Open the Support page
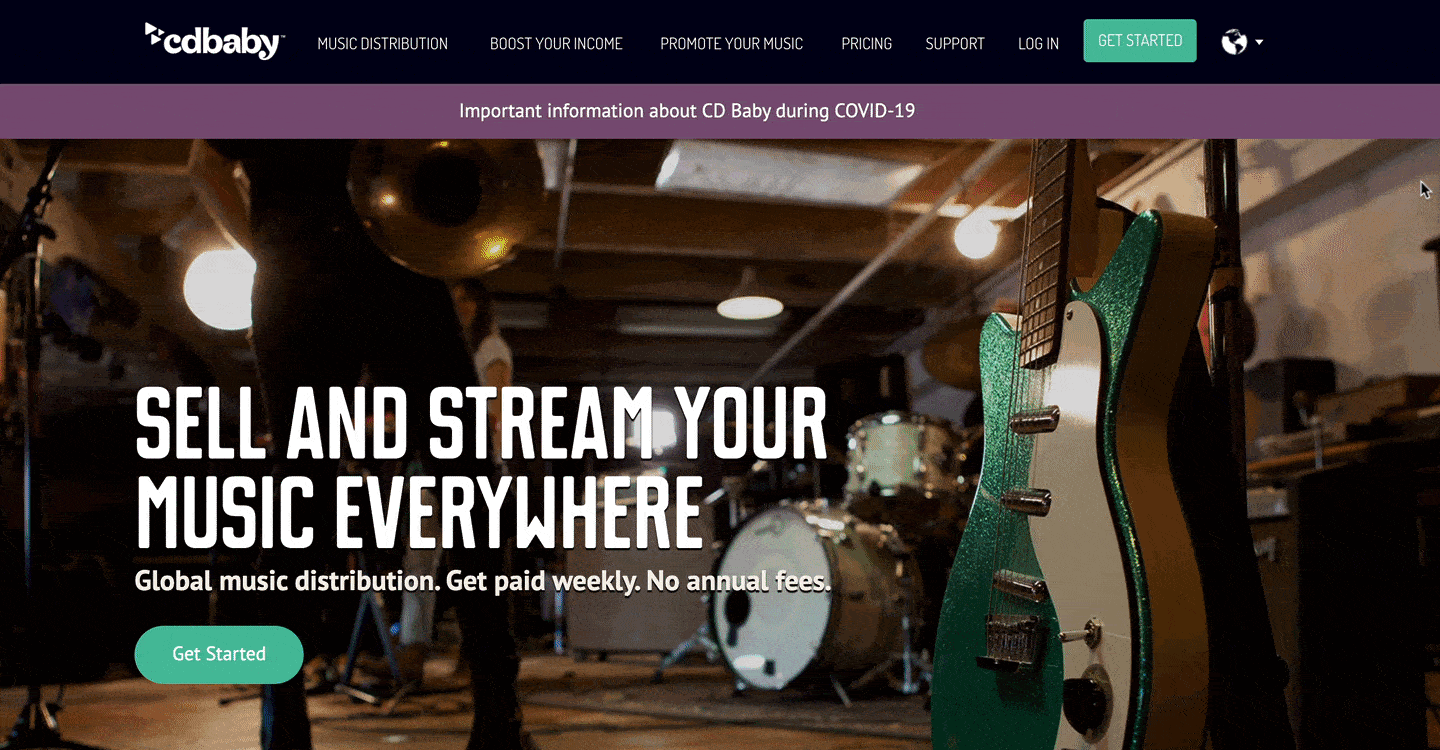1440x750 pixels. [x=955, y=43]
